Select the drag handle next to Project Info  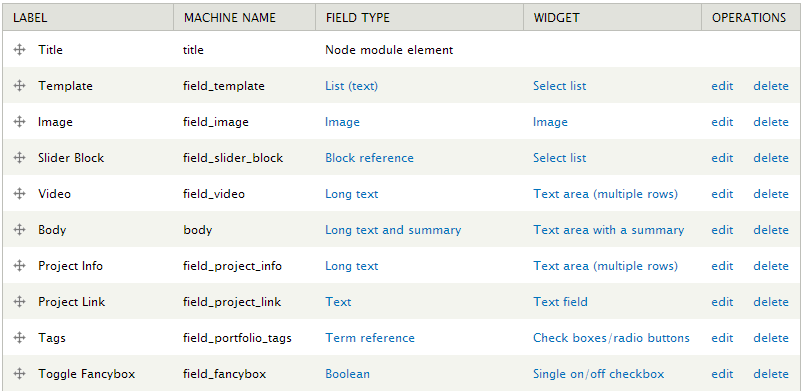pos(19,265)
